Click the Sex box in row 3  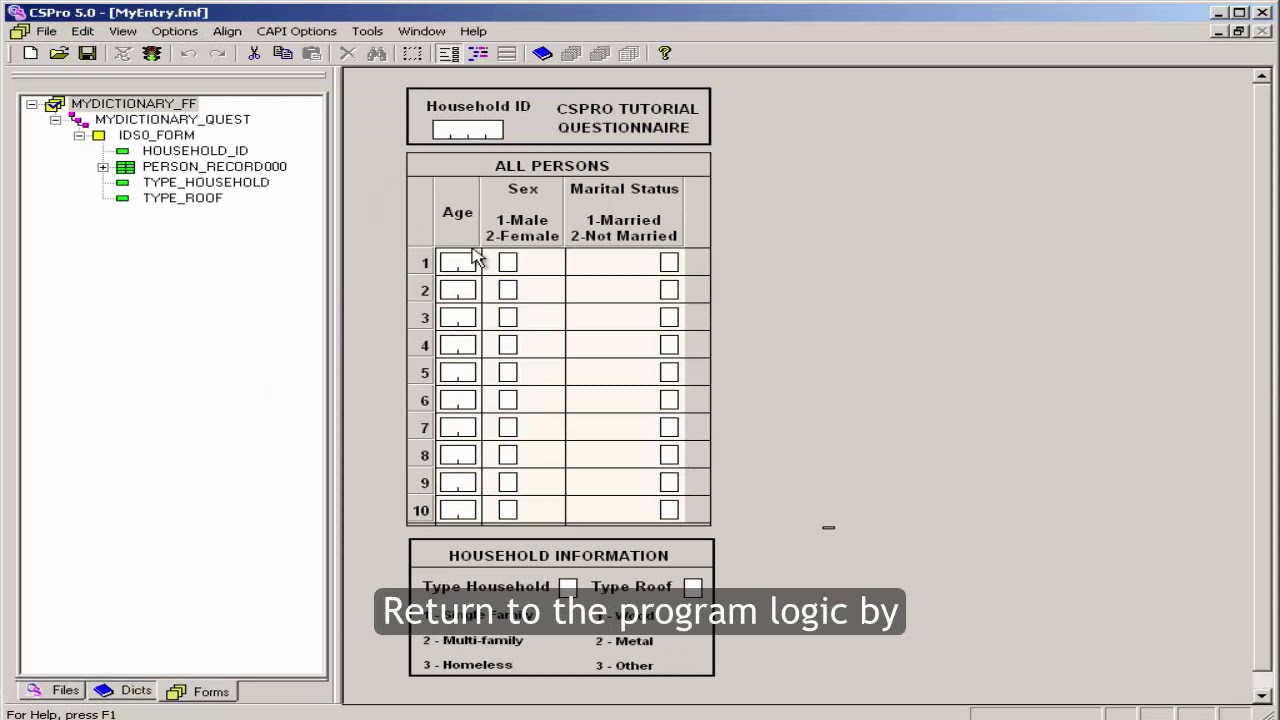point(508,318)
